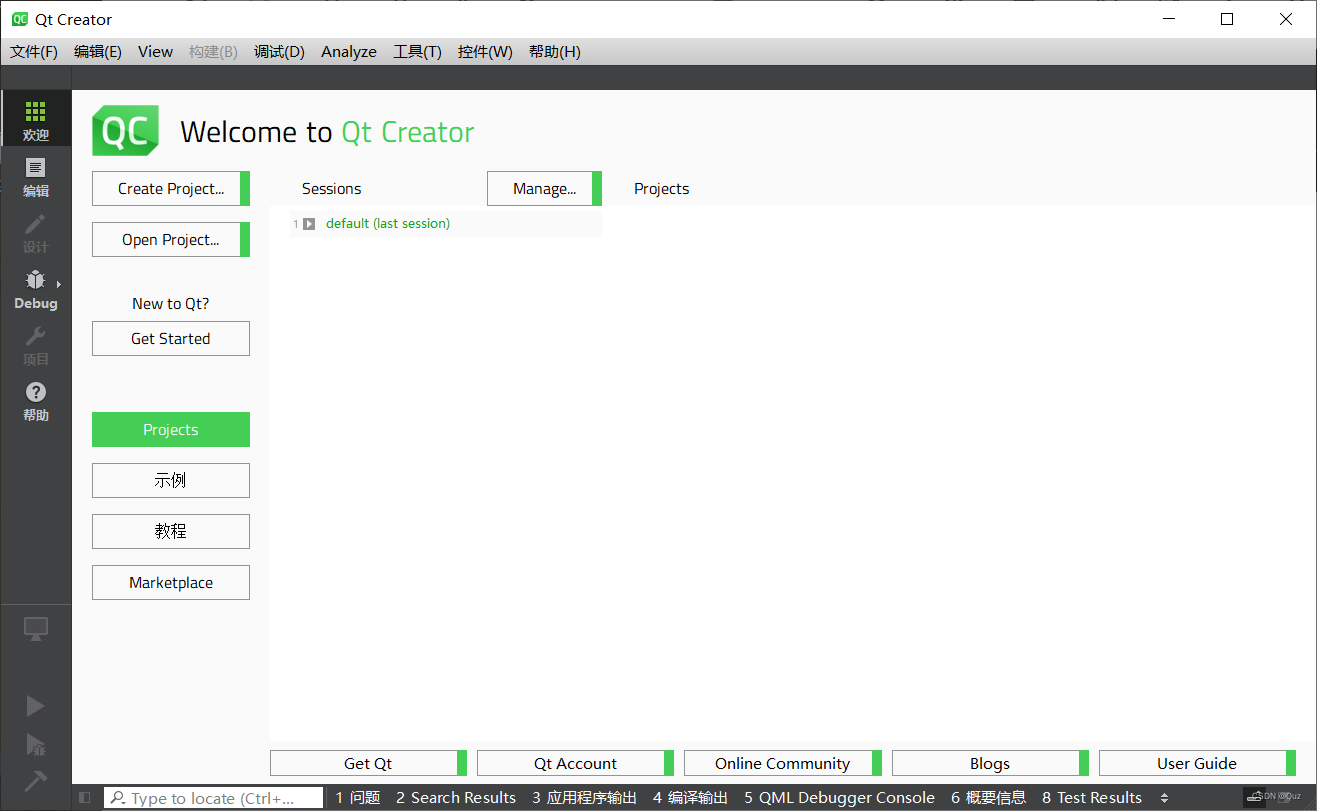Viewport: 1317px width, 811px height.
Task: Click the play icon beside default session
Action: (x=309, y=224)
